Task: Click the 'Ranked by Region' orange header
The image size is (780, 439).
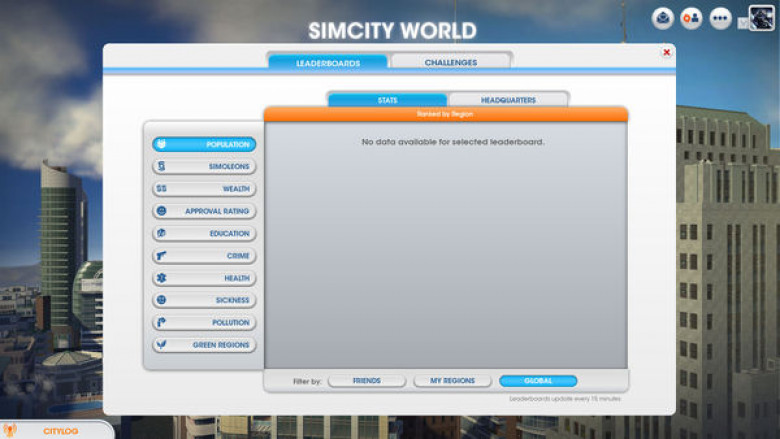Action: coord(445,114)
